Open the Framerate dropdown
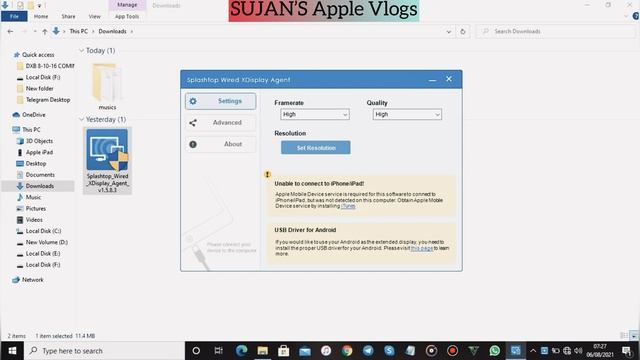 (315, 115)
